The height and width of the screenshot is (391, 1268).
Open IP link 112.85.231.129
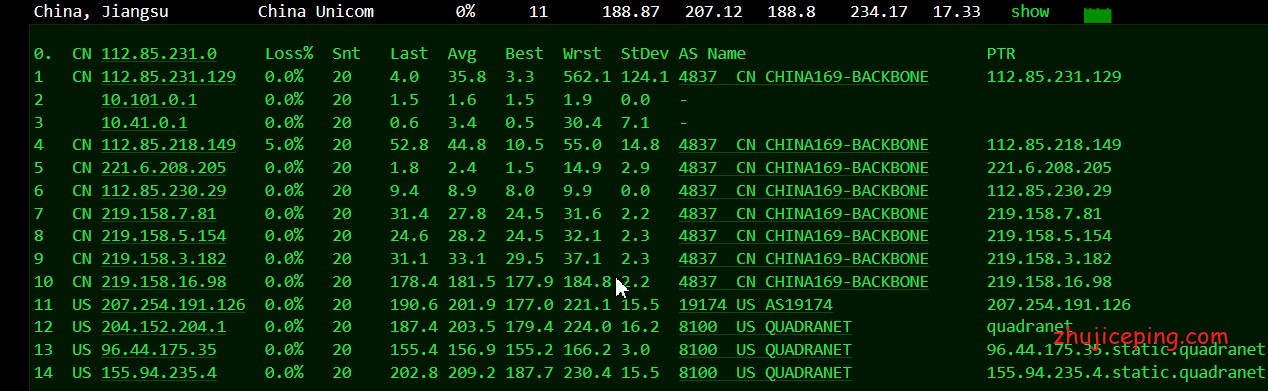pyautogui.click(x=169, y=76)
